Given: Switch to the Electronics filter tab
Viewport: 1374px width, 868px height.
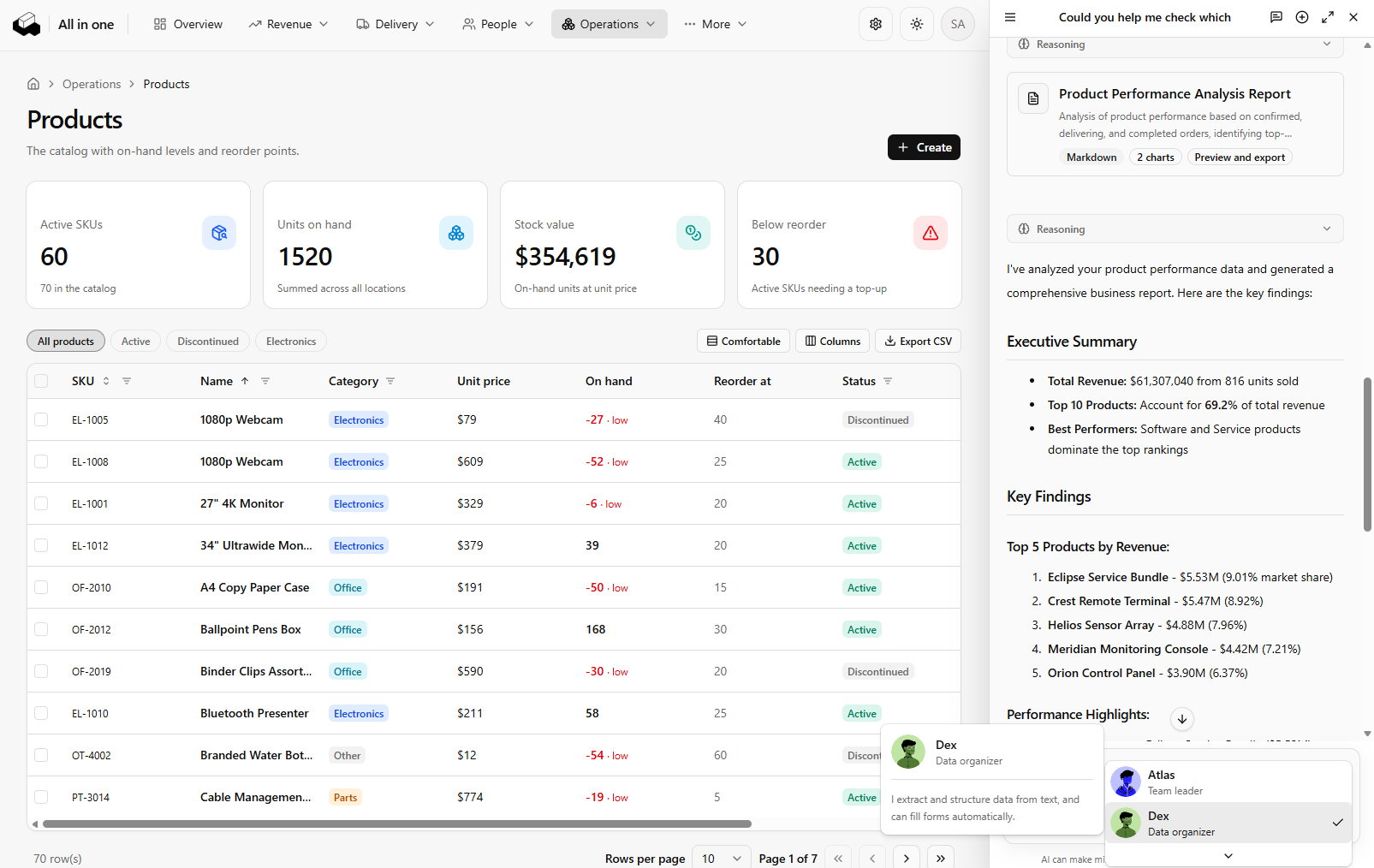Looking at the screenshot, I should pos(291,341).
